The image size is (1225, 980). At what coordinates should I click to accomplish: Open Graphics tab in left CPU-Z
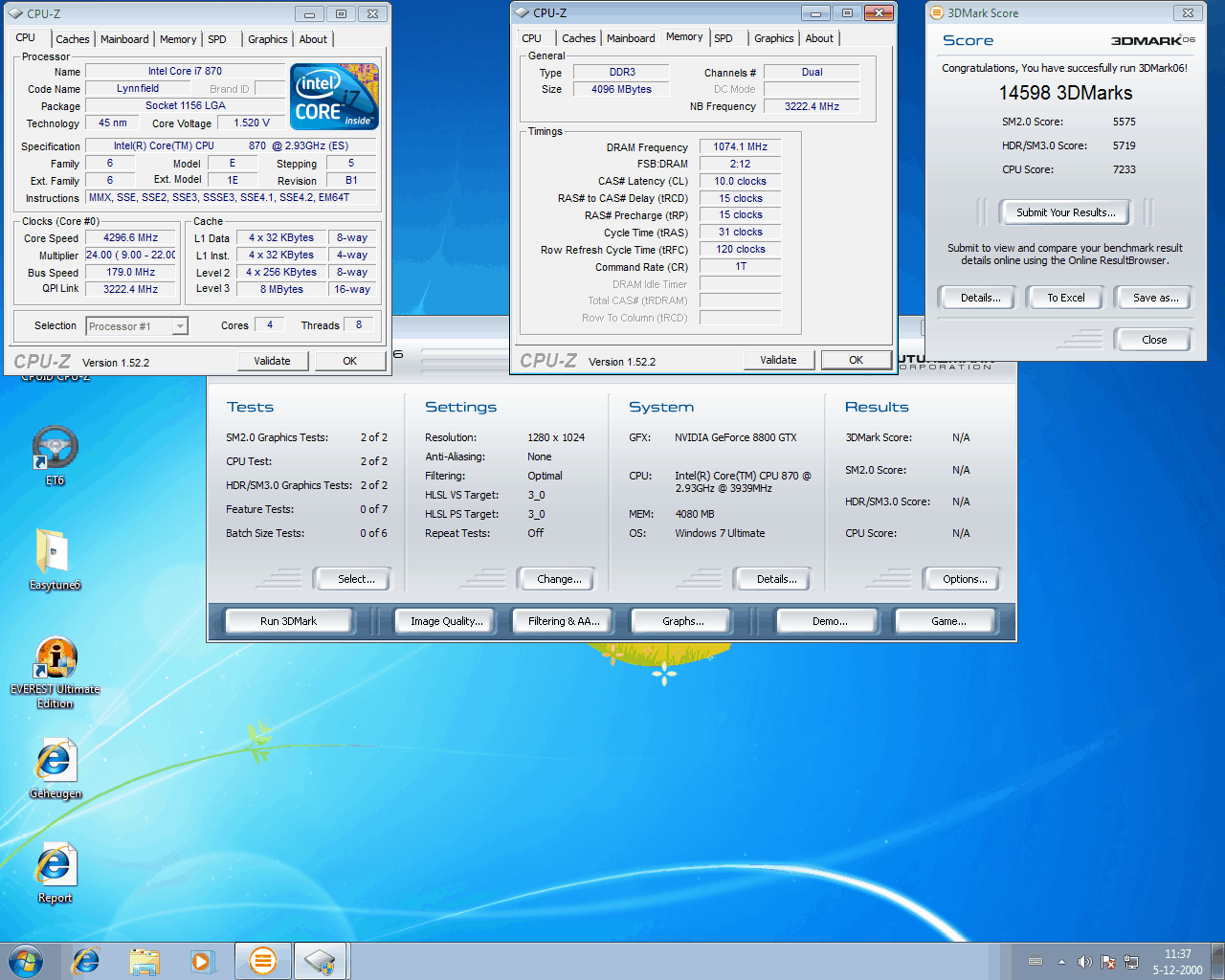pyautogui.click(x=267, y=39)
